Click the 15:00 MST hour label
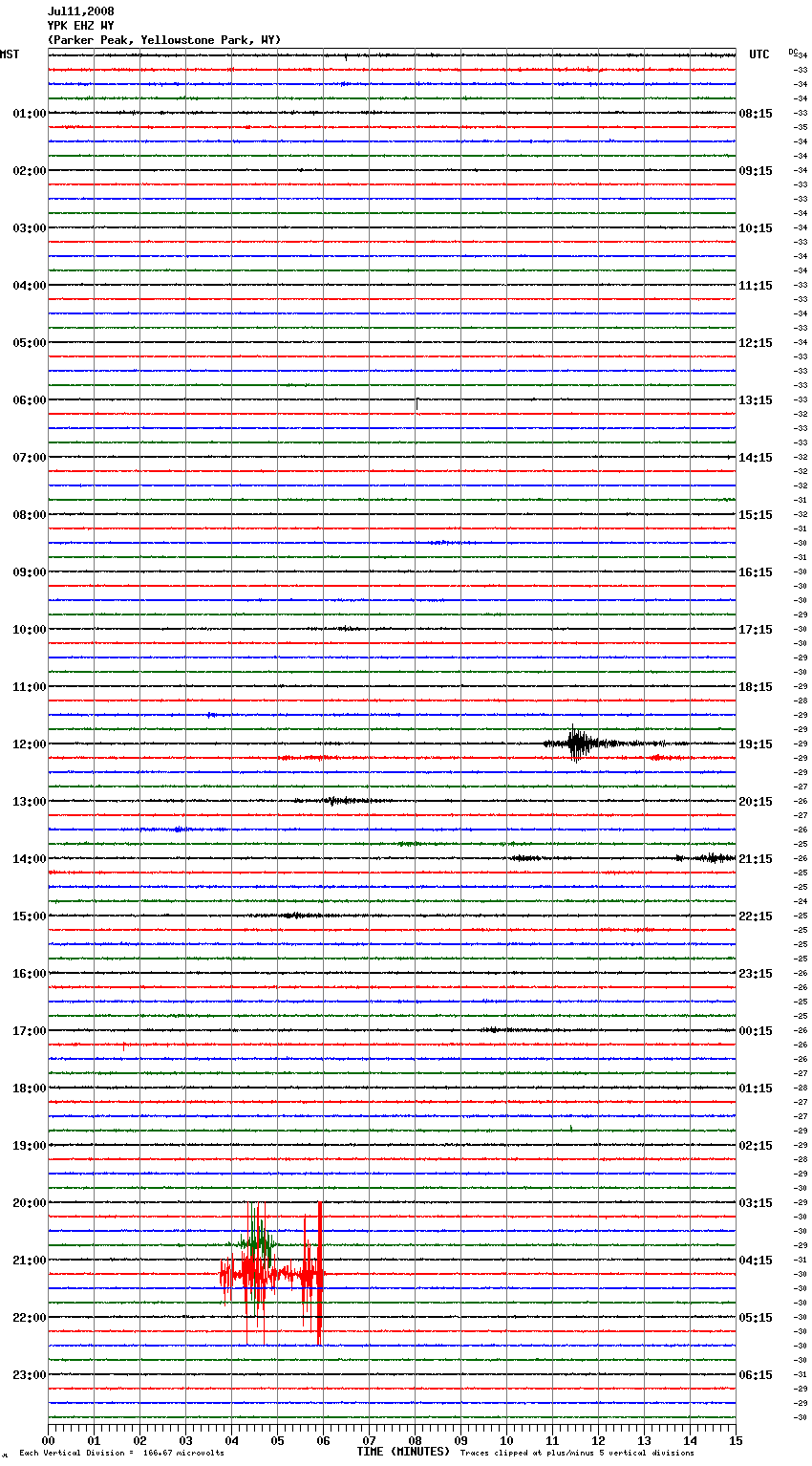812x1466 pixels. pos(30,916)
